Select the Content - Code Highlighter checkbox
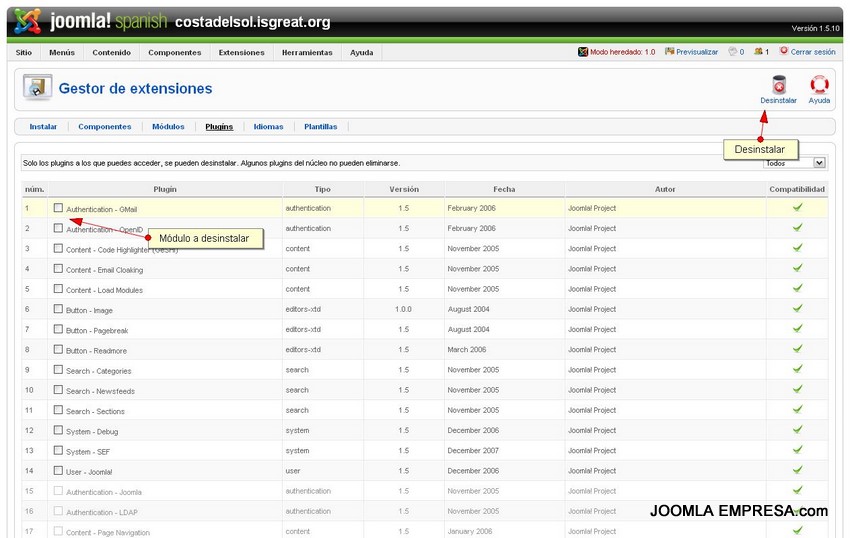The width and height of the screenshot is (850, 538). tap(59, 248)
